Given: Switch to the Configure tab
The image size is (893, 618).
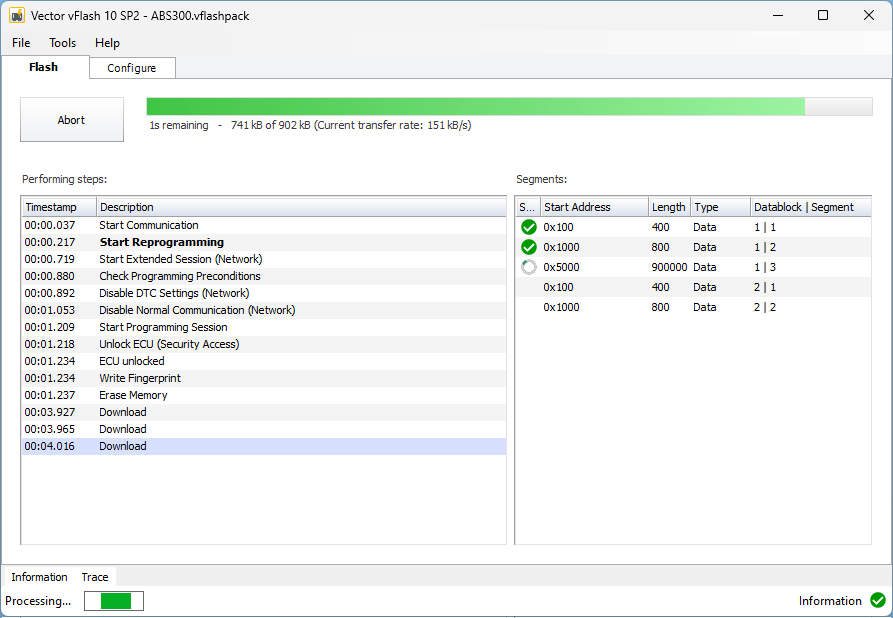Looking at the screenshot, I should tap(132, 68).
